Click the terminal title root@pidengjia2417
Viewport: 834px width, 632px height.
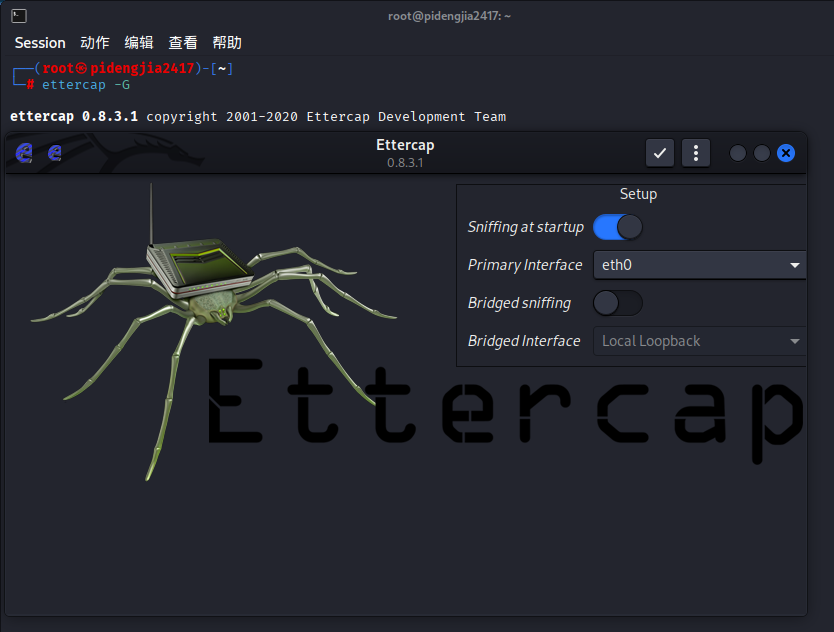coord(449,16)
